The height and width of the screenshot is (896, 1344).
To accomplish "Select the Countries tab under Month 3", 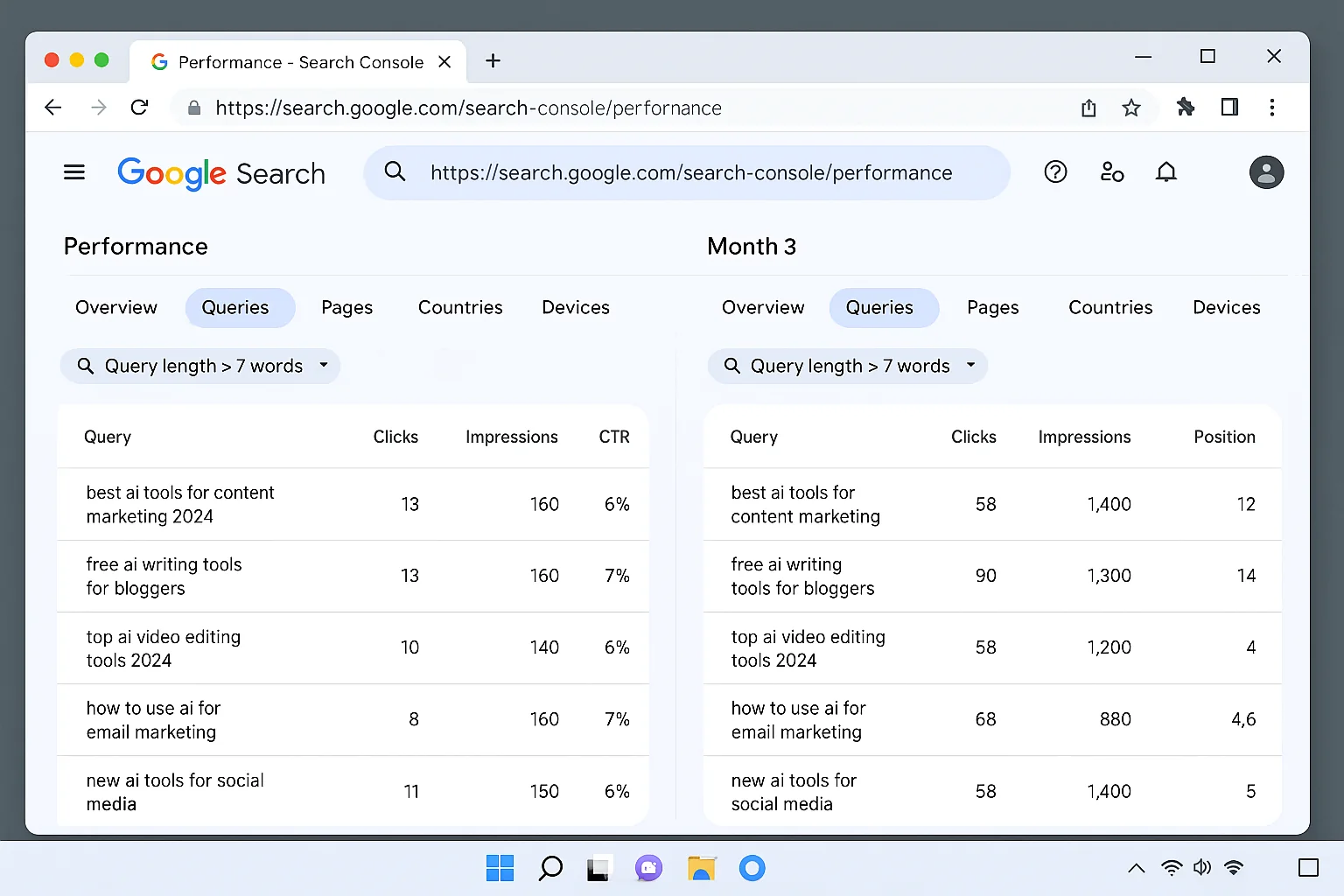I will [1109, 307].
